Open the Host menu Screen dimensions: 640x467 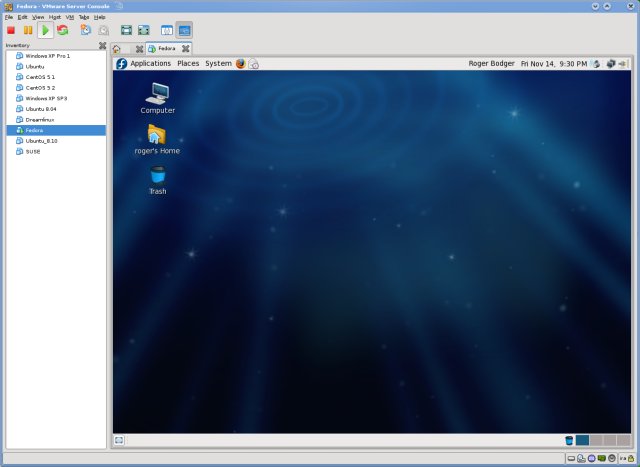pyautogui.click(x=55, y=17)
